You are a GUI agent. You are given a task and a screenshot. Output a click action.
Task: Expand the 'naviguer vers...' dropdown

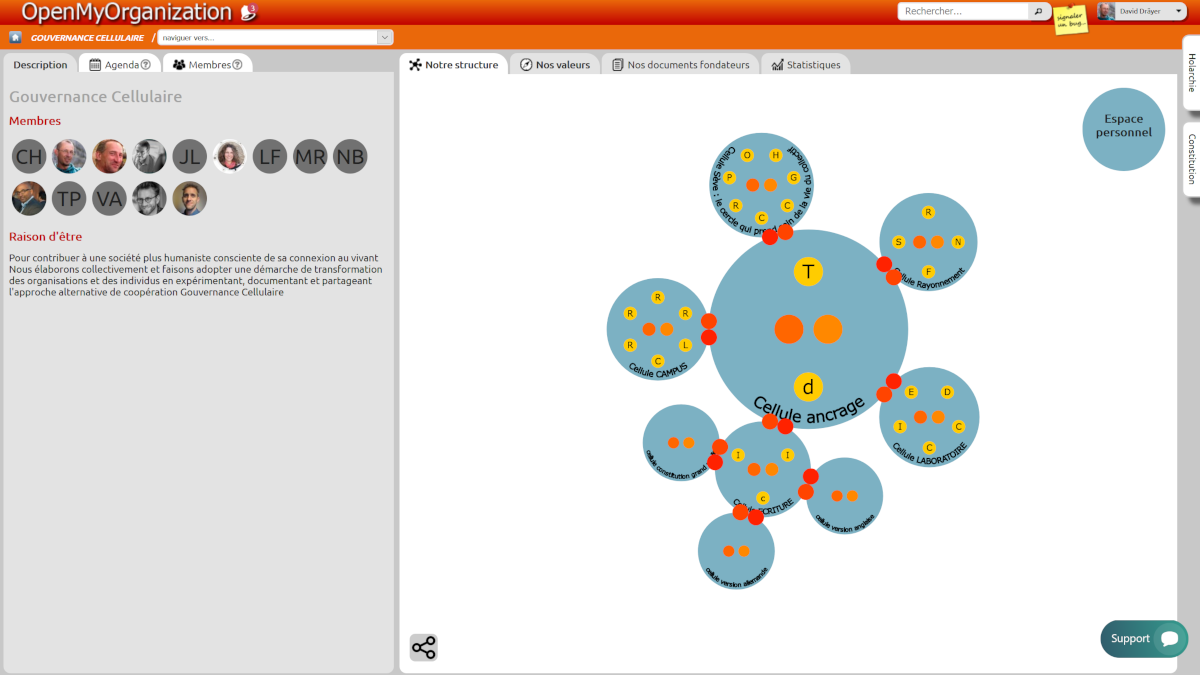coord(384,37)
